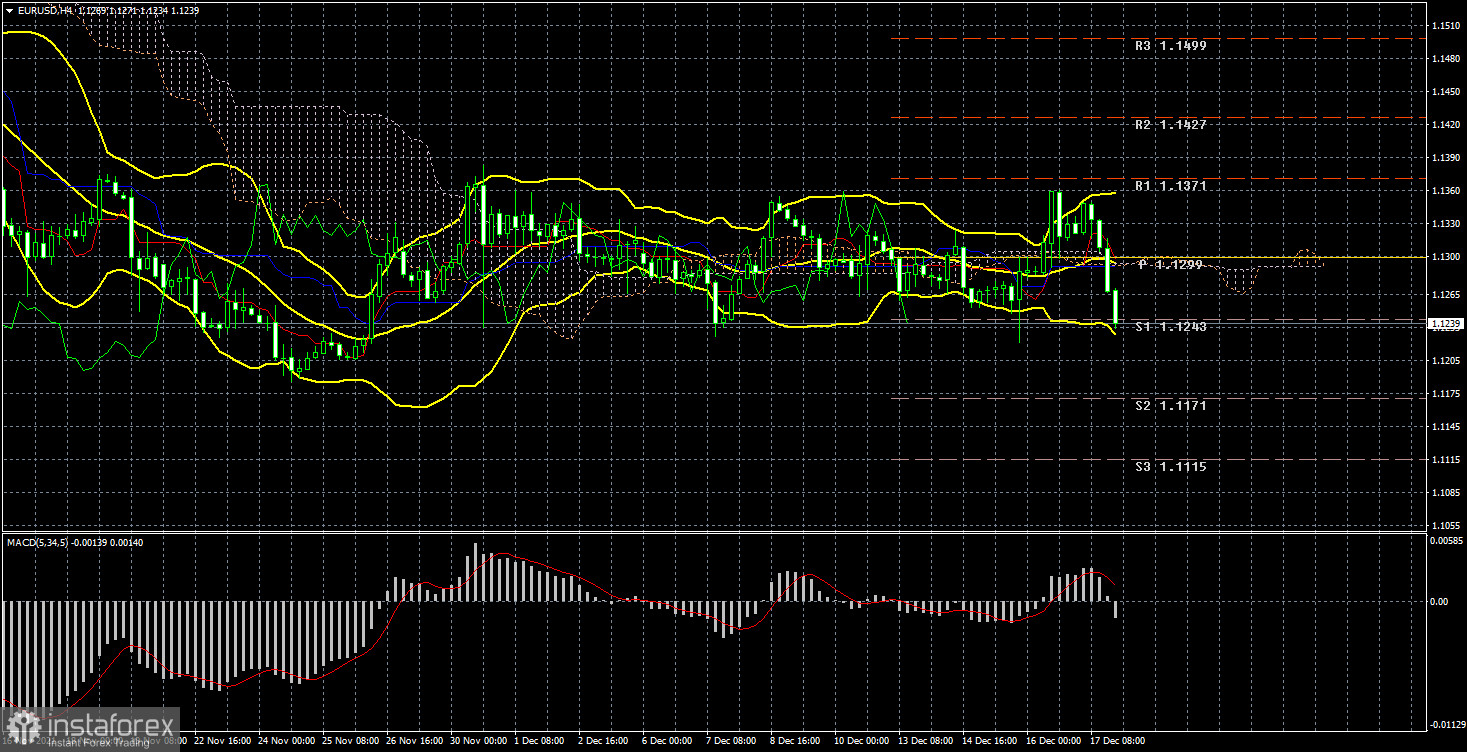
Task: Click 1.1205 on the price axis
Action: click(x=1446, y=360)
